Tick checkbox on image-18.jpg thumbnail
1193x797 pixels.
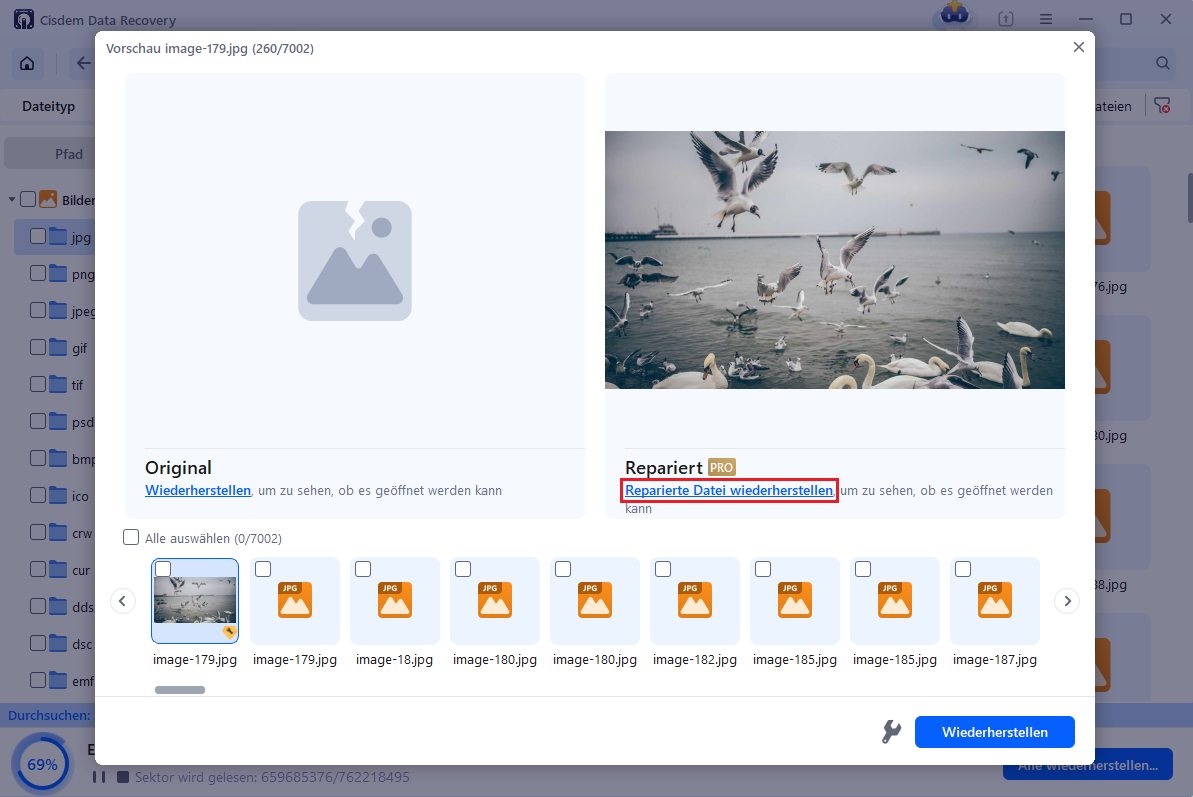point(363,569)
